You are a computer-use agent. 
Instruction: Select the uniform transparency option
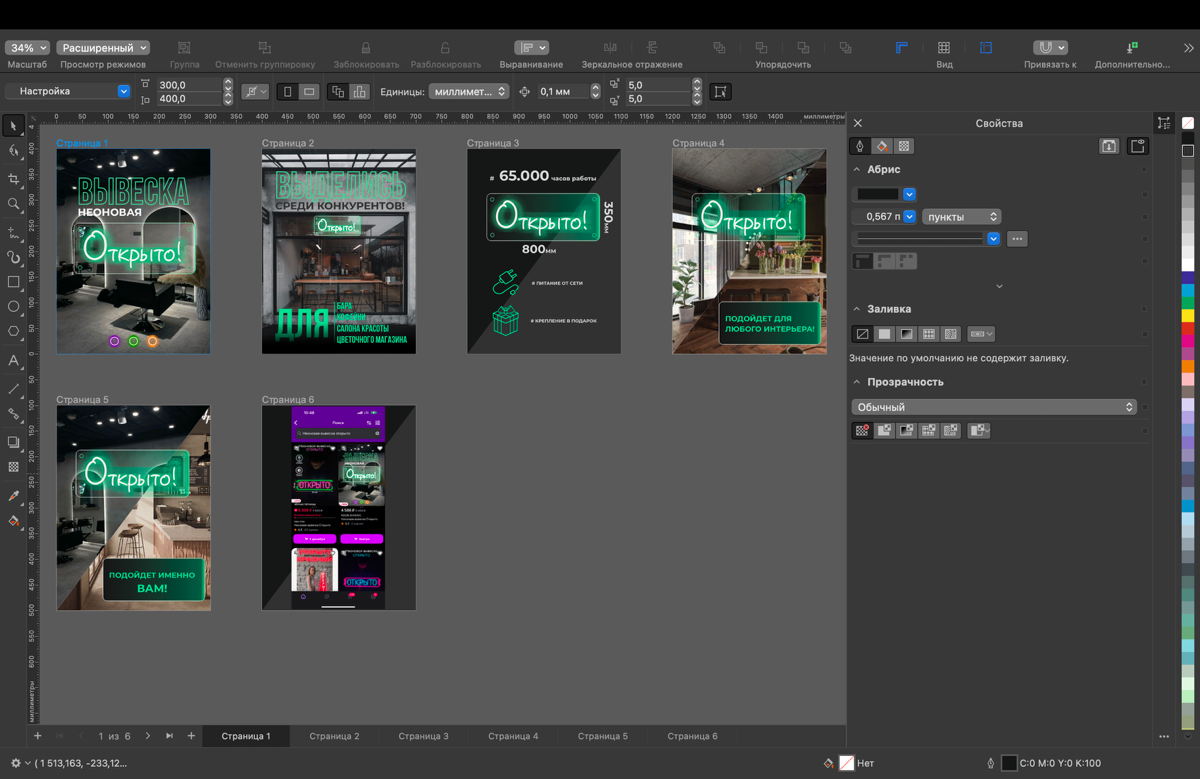[x=884, y=430]
